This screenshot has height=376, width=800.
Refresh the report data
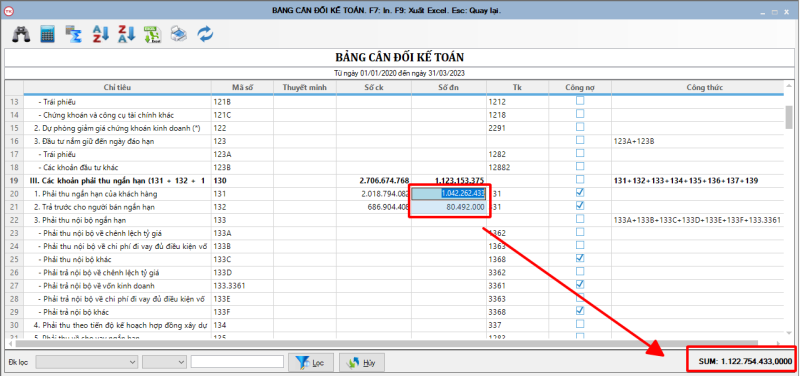click(x=205, y=34)
